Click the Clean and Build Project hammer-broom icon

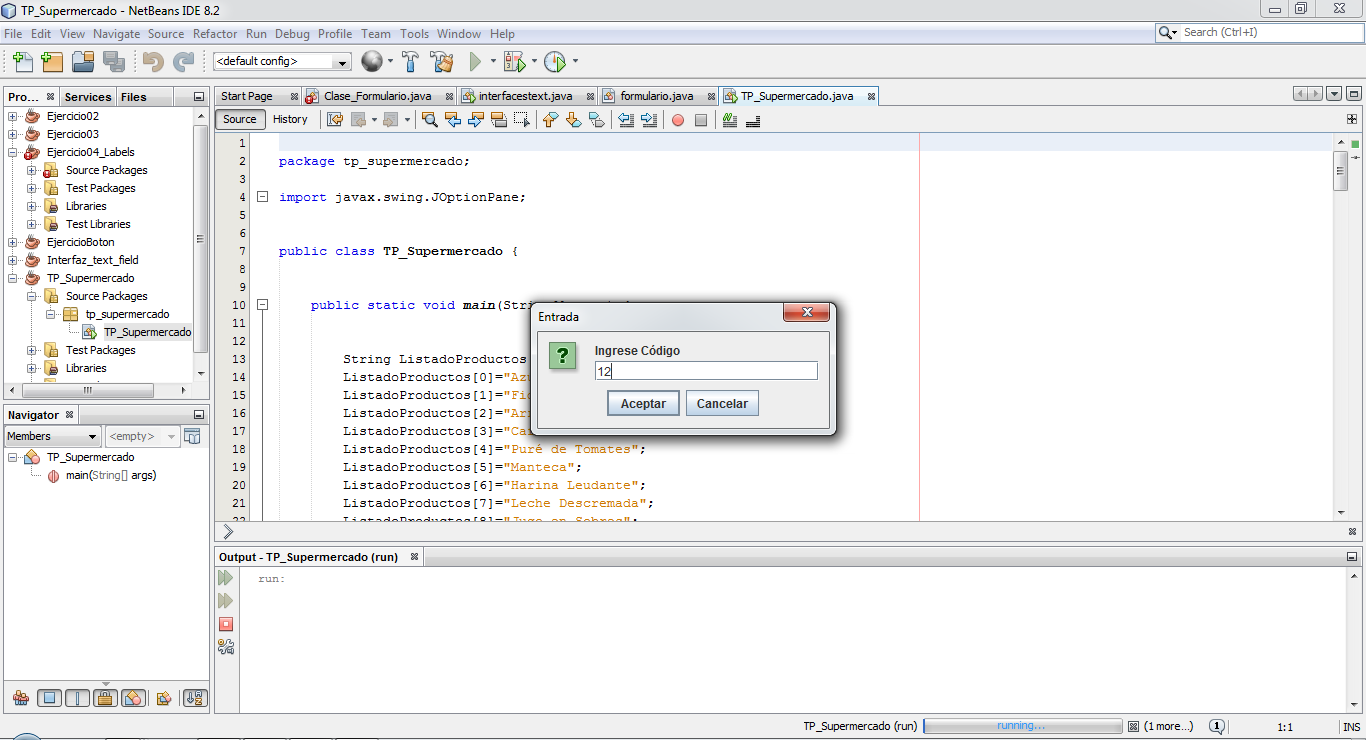coord(442,61)
